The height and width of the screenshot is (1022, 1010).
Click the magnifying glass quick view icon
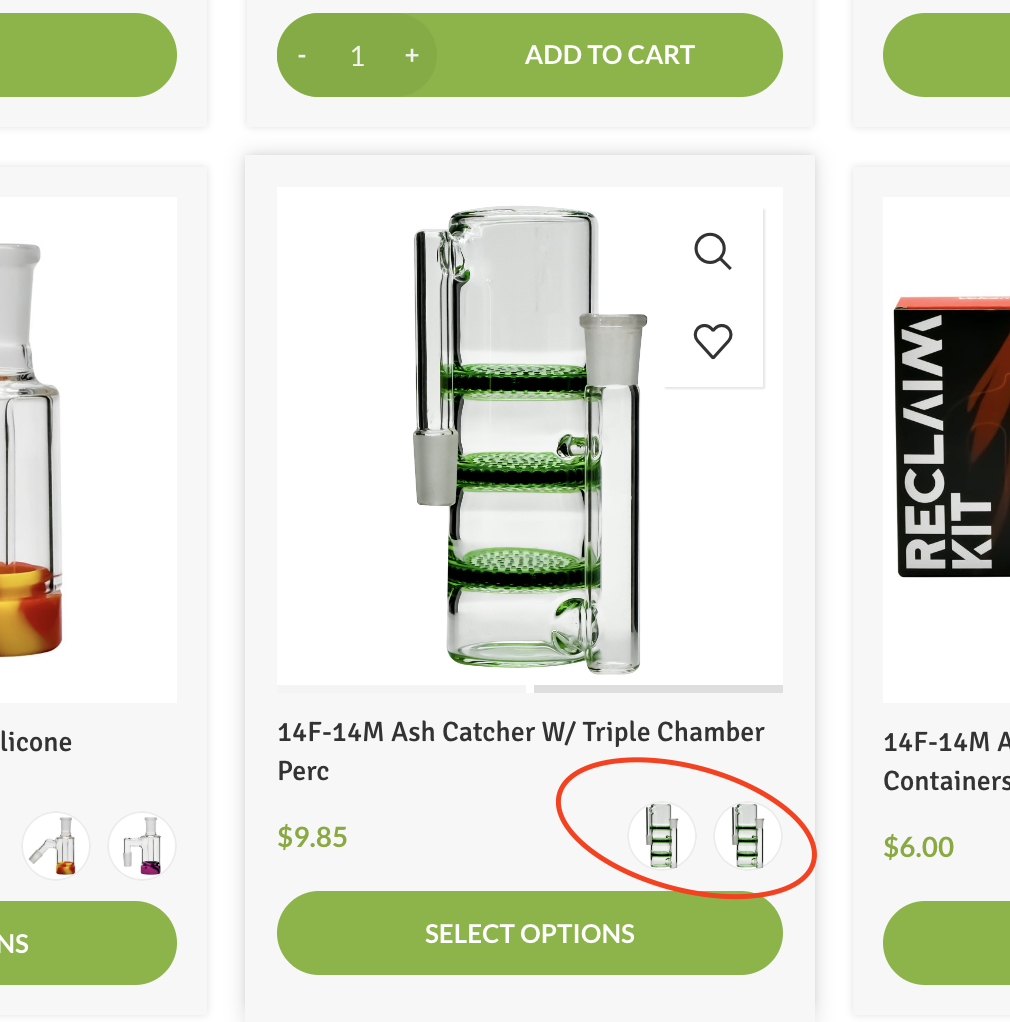pyautogui.click(x=713, y=251)
